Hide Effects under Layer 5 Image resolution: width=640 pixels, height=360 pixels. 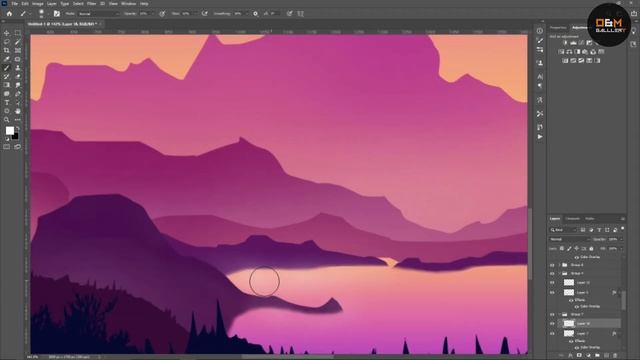[x=571, y=300]
